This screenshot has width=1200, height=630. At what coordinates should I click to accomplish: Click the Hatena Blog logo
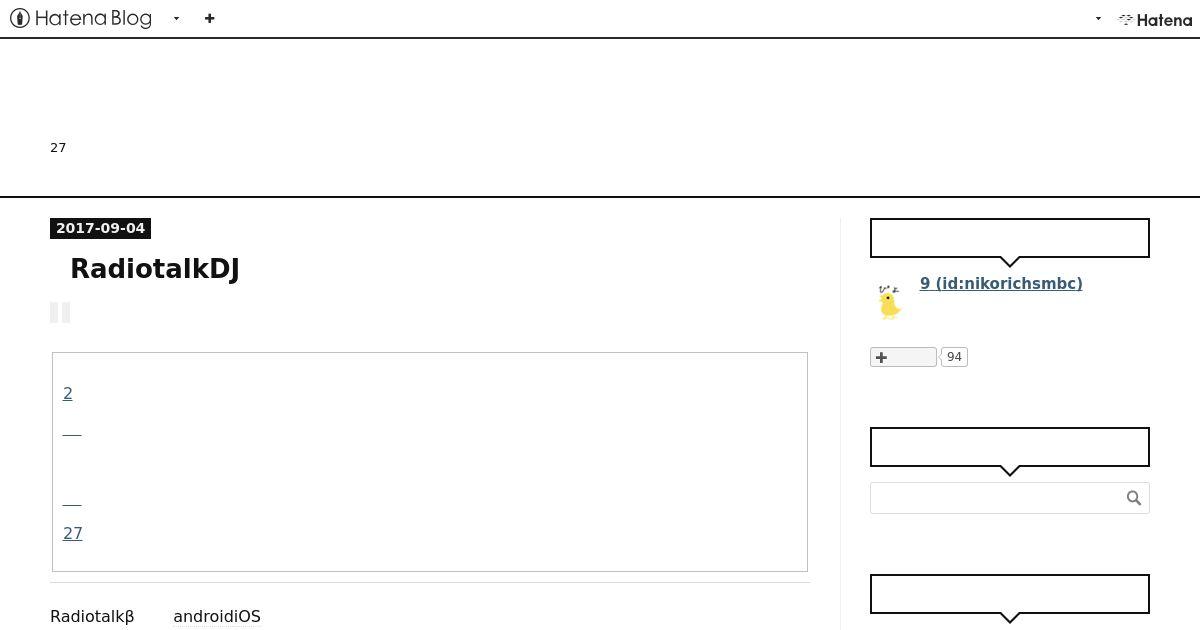[81, 18]
